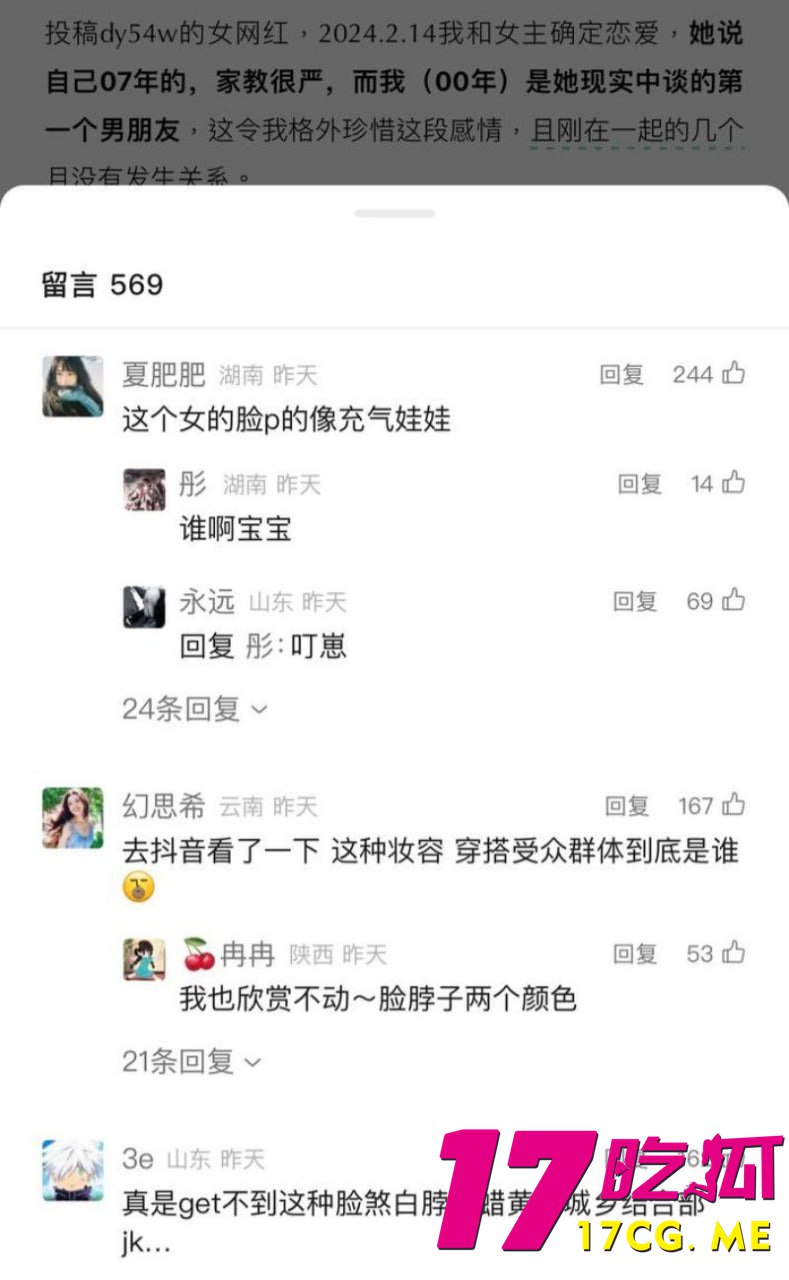This screenshot has width=789, height=1280.
Task: Tap the comment sheet drag handle
Action: (x=394, y=213)
